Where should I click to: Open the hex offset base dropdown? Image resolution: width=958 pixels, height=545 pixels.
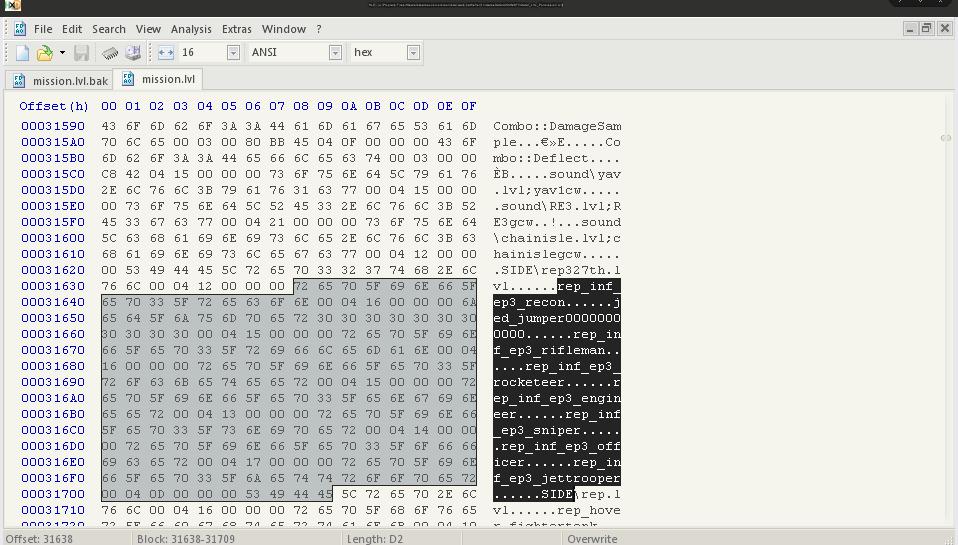pos(413,53)
